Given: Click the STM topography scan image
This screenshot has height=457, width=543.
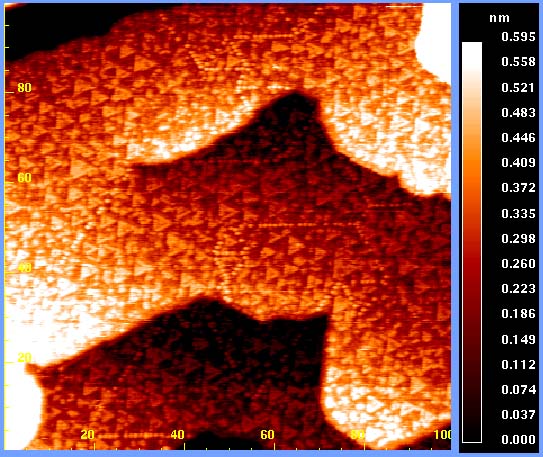Looking at the screenshot, I should pos(228,227).
